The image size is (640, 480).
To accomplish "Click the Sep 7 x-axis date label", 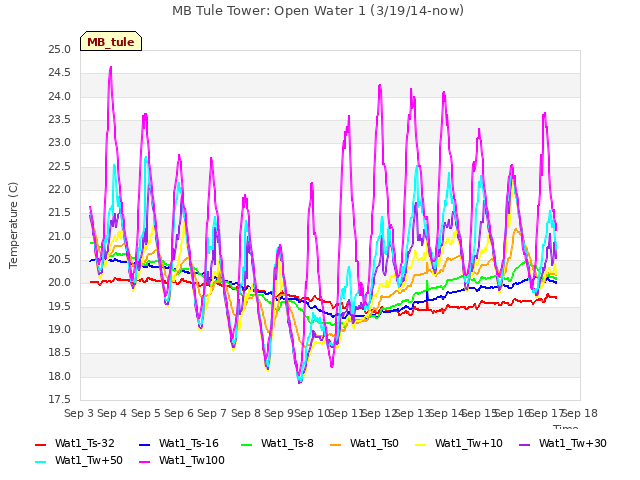I will tap(212, 413).
